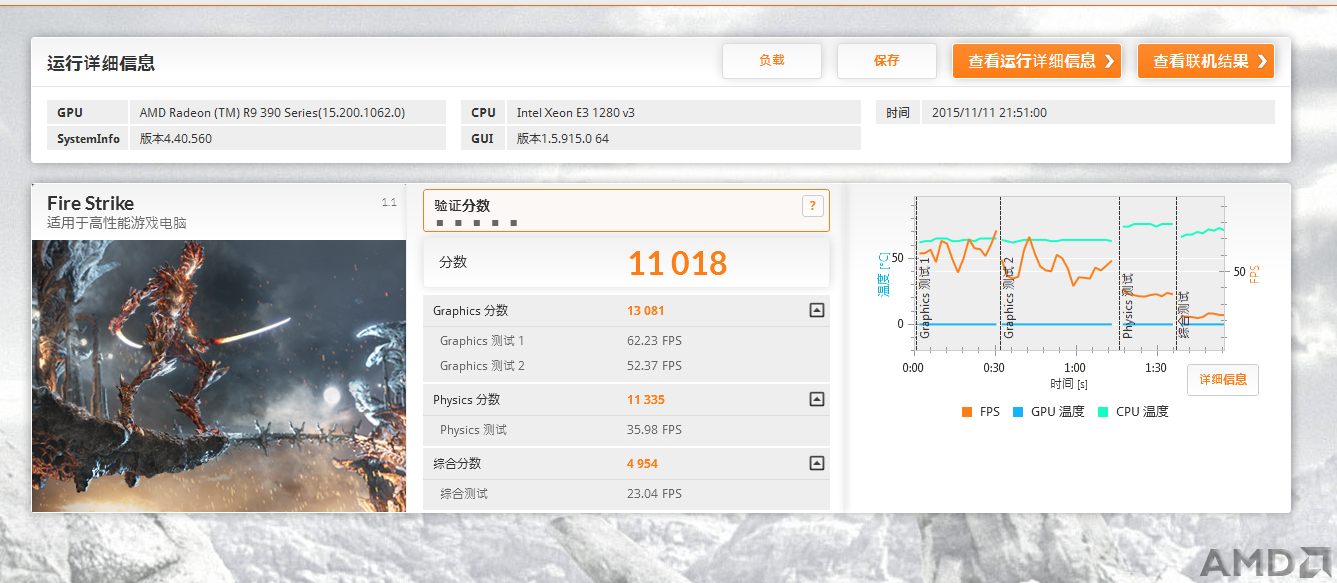The width and height of the screenshot is (1337, 583).
Task: Select 综合测试 value 23.04 FPS
Action: [x=654, y=494]
